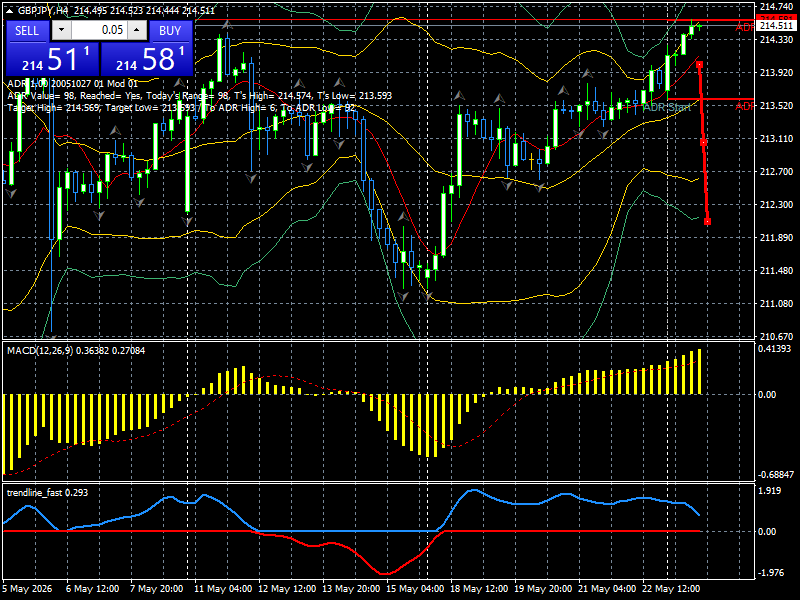Click the 5 May 2026 date label

point(28,588)
